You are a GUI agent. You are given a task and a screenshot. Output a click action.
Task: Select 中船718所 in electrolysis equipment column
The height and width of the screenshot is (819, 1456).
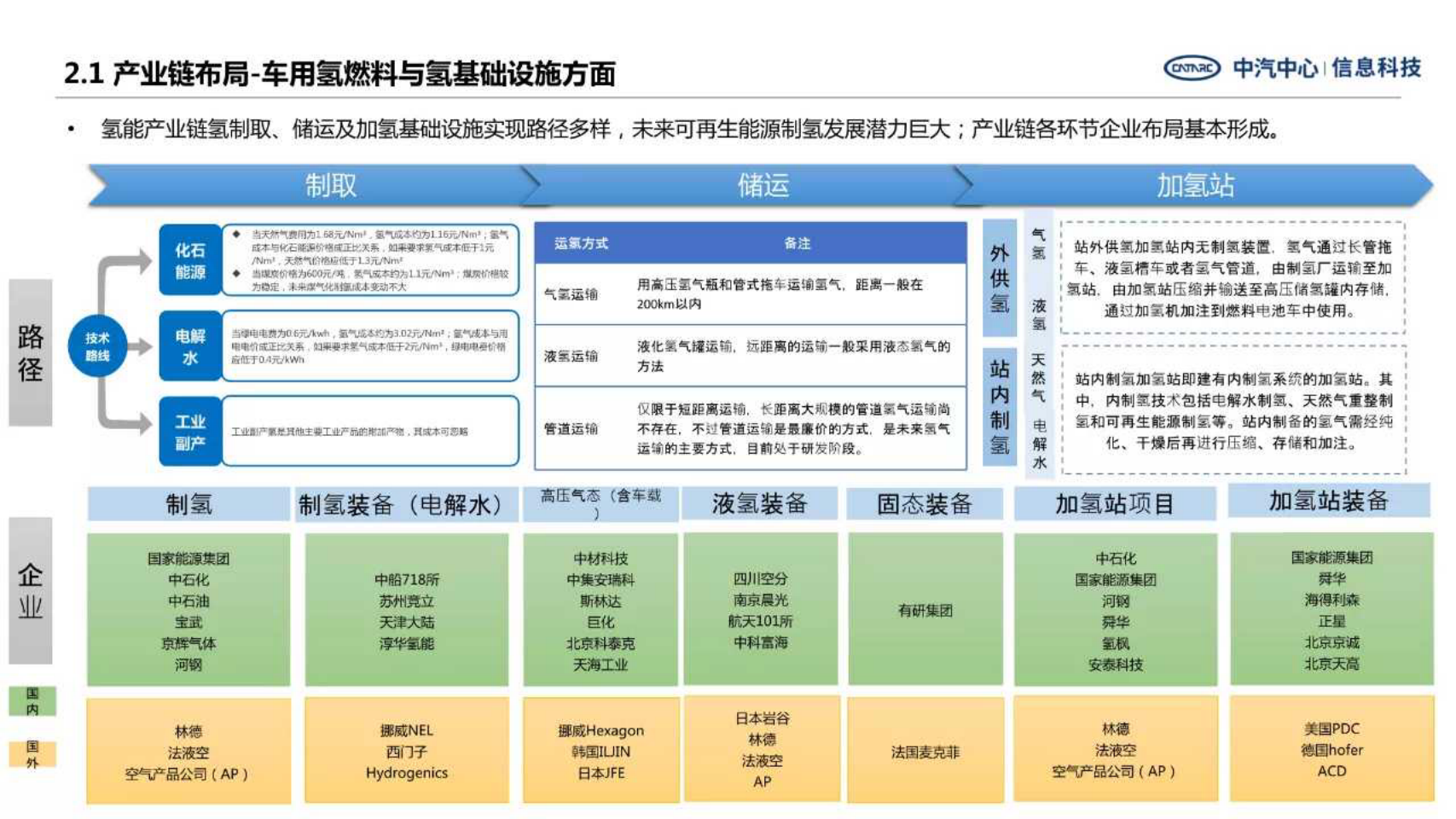point(407,579)
